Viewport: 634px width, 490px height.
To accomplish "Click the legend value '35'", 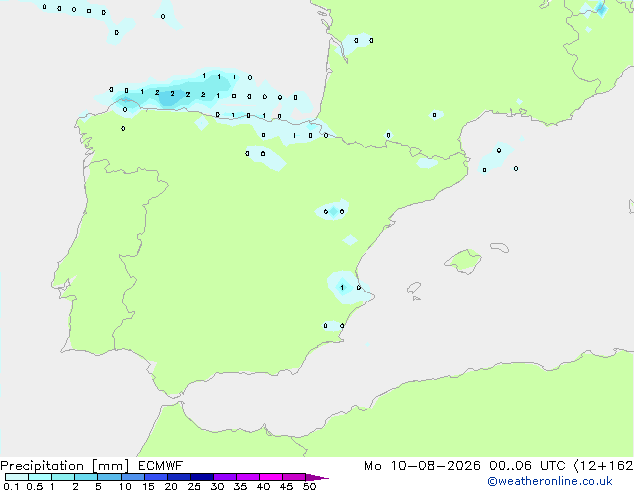I will 240,486.
